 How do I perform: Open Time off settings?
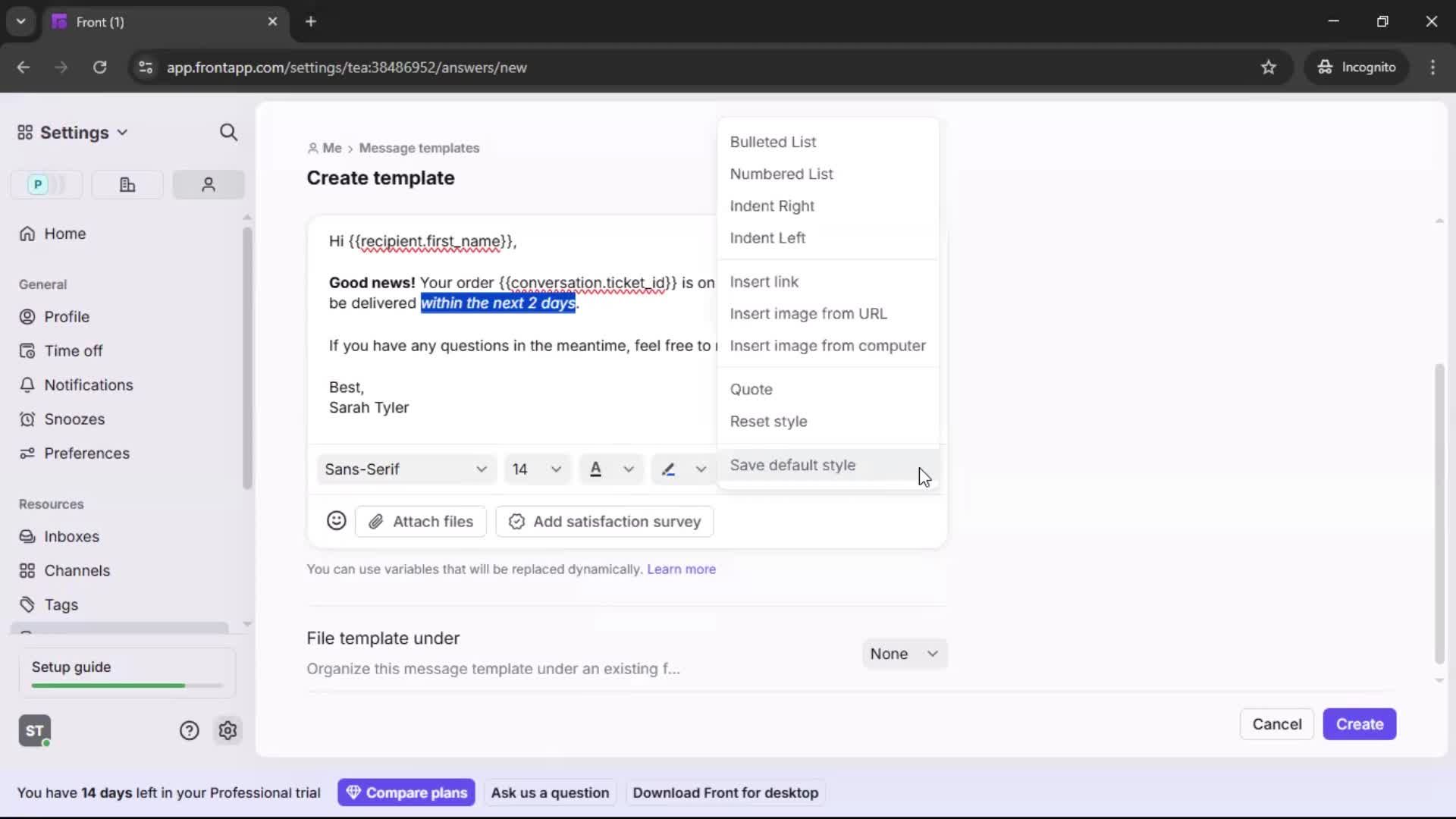coord(73,350)
